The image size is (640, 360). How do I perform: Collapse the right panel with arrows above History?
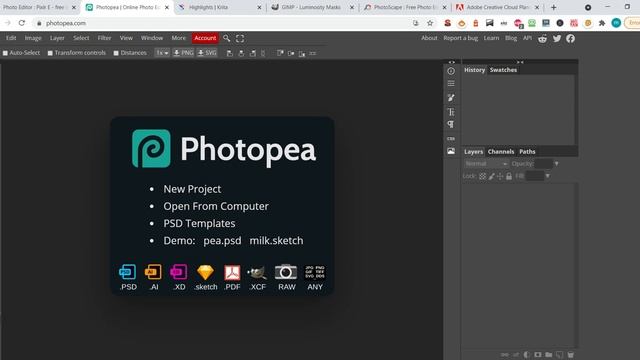520,62
